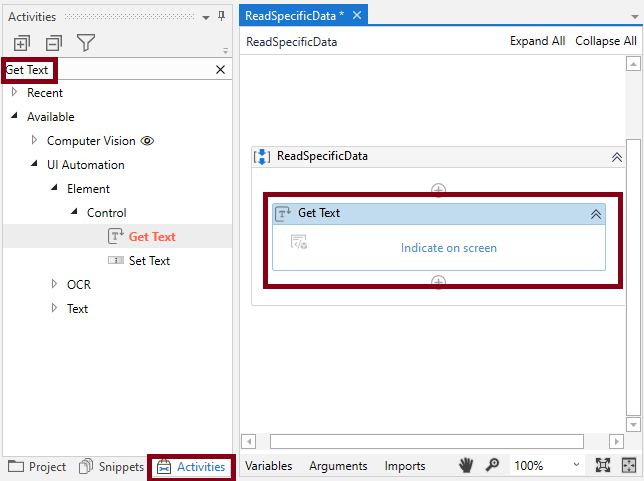Image resolution: width=644 pixels, height=481 pixels.
Task: Click the Collapse All activities tree icon
Action: pos(53,43)
